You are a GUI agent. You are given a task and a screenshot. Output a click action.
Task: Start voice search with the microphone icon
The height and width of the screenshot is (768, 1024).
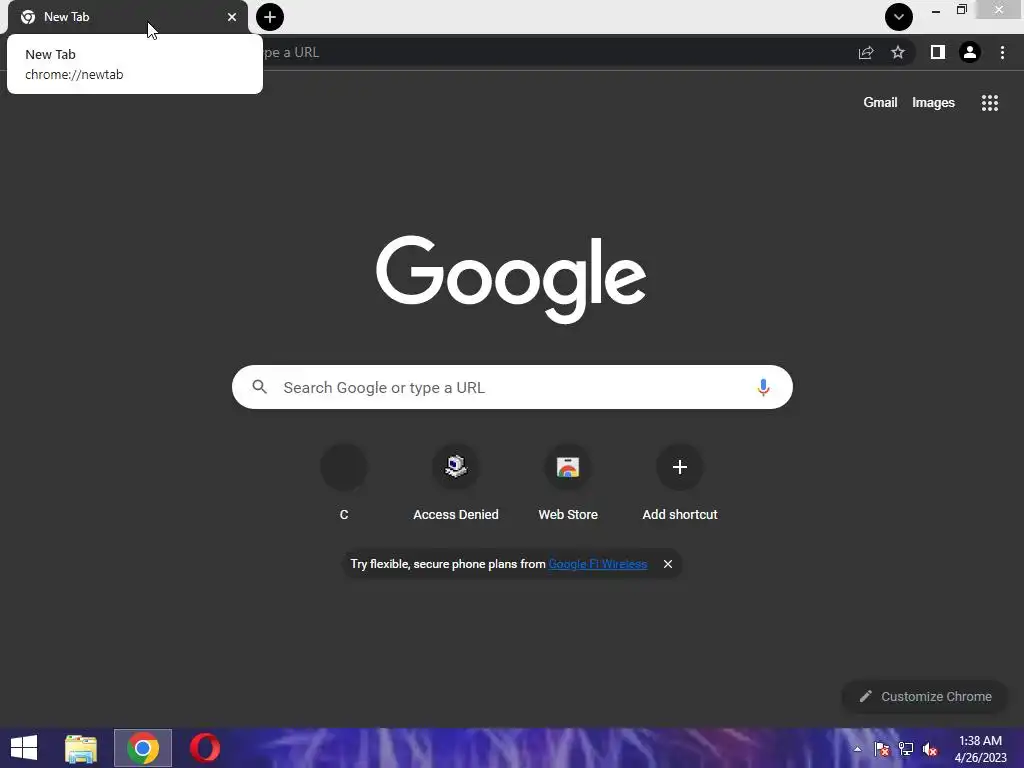point(763,387)
